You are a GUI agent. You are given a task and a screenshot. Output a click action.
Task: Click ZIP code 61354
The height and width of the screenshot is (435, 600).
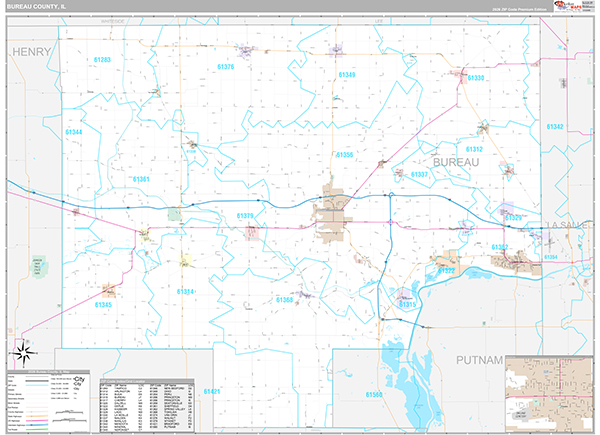pos(551,257)
